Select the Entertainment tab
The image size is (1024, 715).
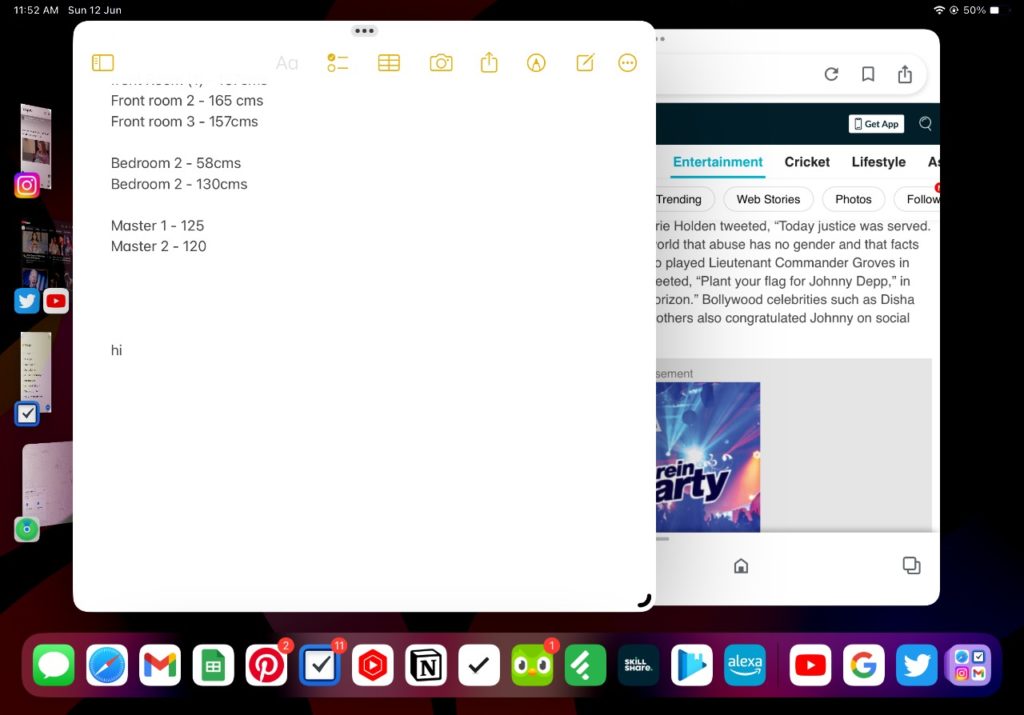718,162
